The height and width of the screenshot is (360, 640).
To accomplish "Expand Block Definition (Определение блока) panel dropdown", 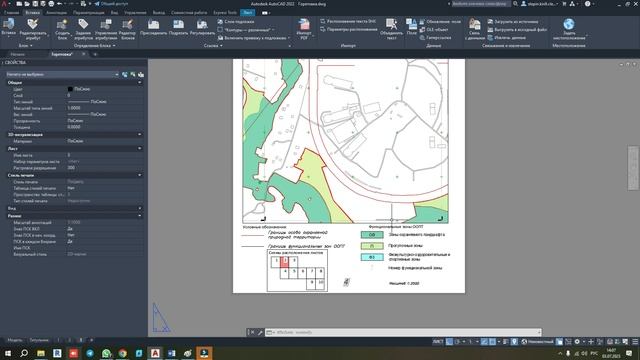I will (95, 46).
